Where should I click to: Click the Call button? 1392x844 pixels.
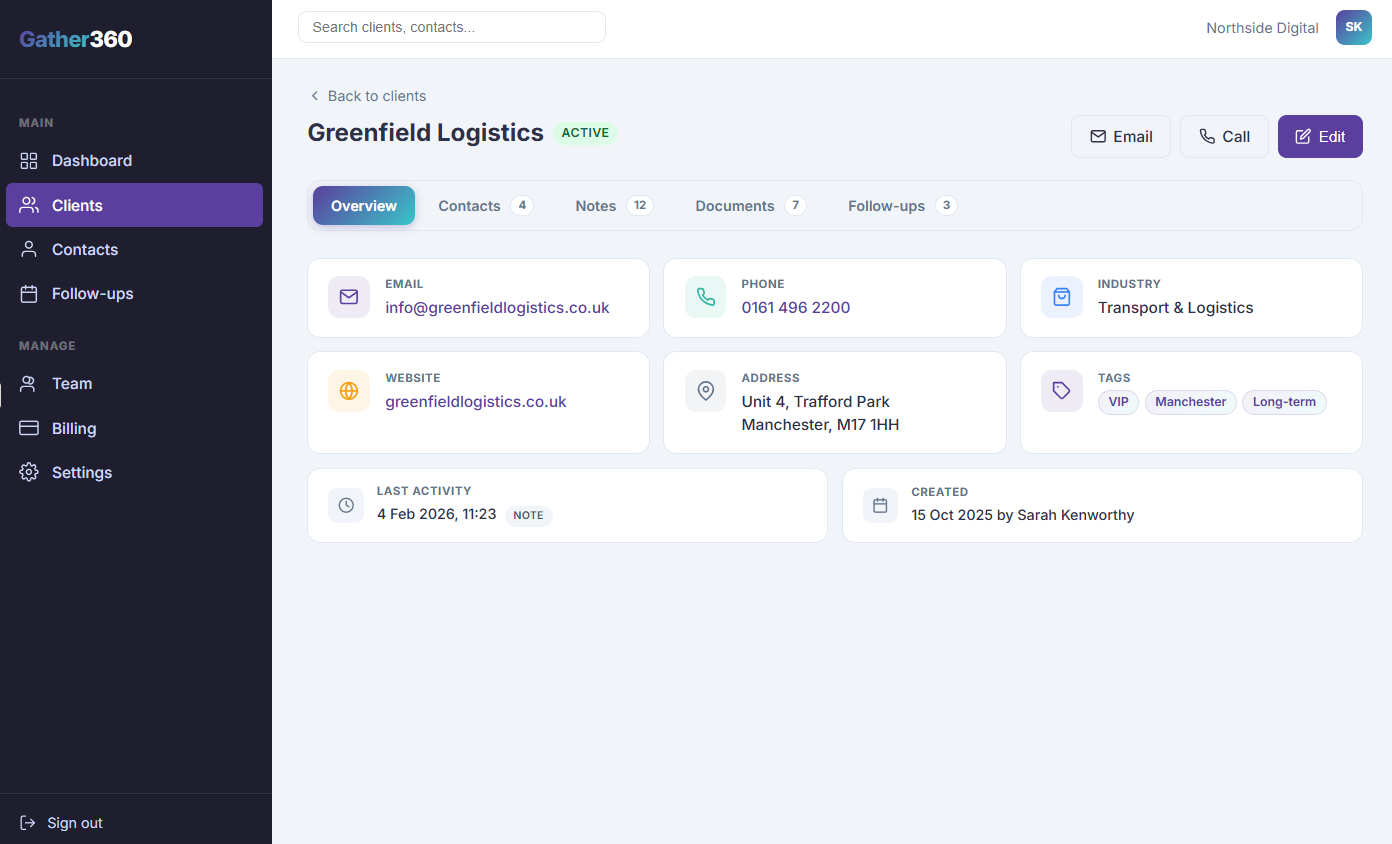click(1224, 136)
